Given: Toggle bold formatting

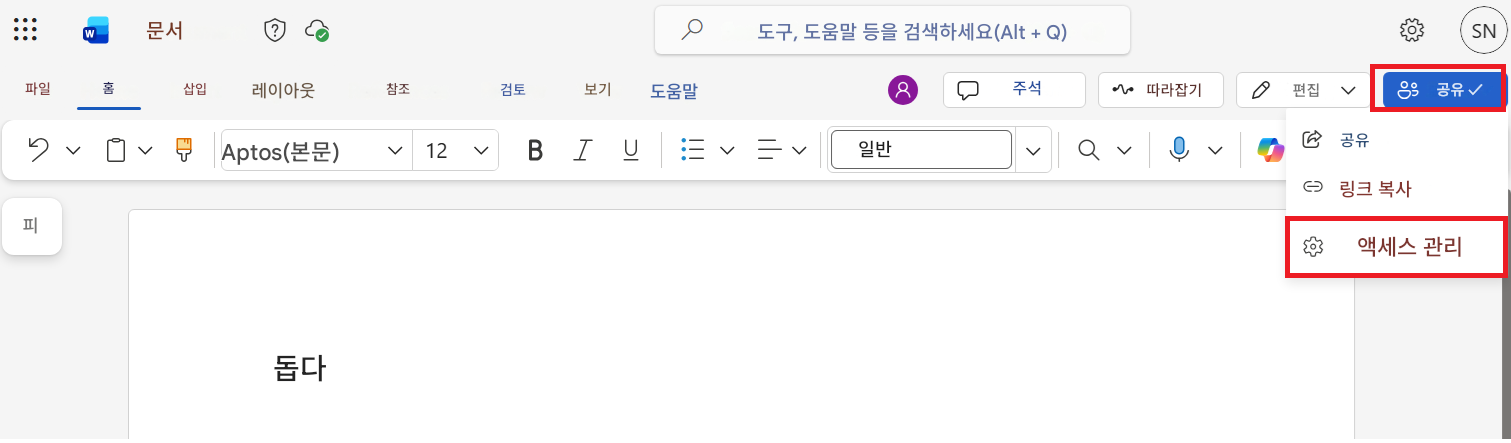Looking at the screenshot, I should 535,150.
